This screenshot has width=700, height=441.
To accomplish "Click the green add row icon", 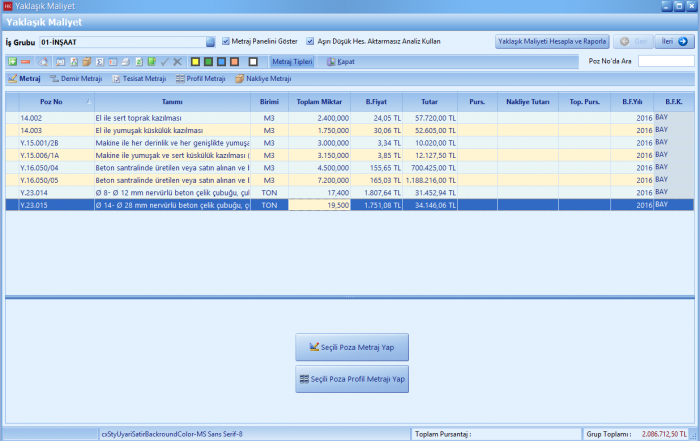I will pyautogui.click(x=12, y=61).
